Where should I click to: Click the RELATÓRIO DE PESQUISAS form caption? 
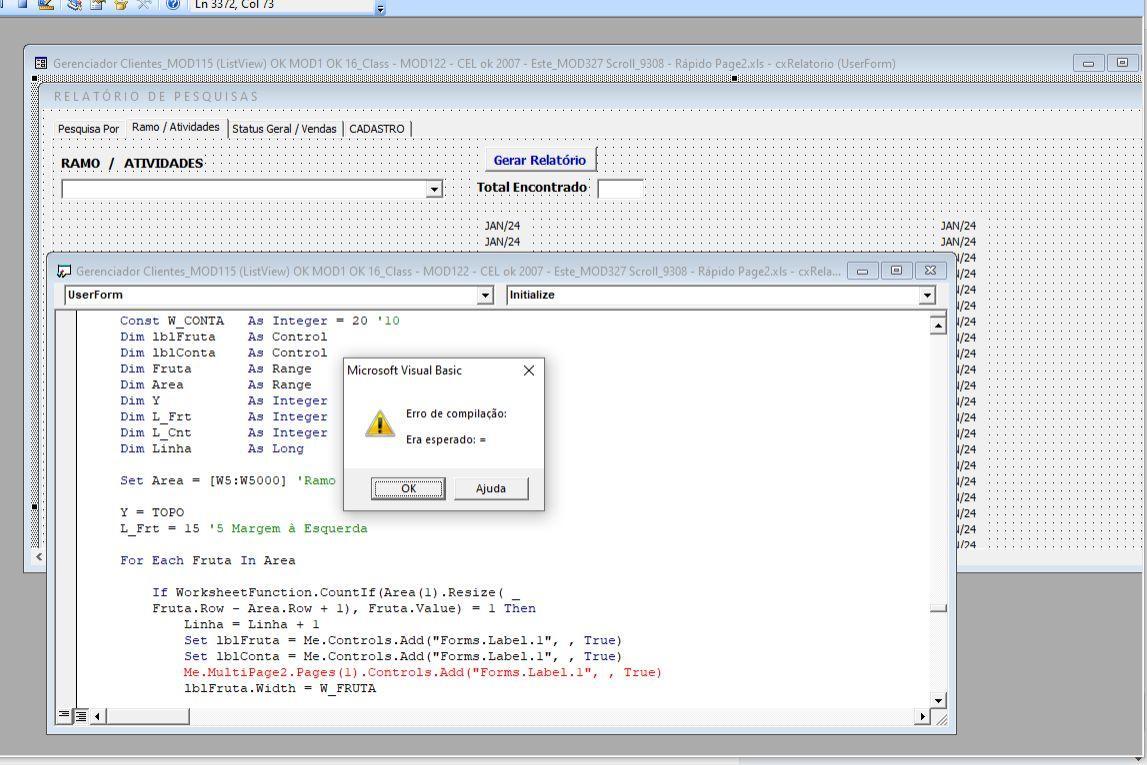point(156,97)
